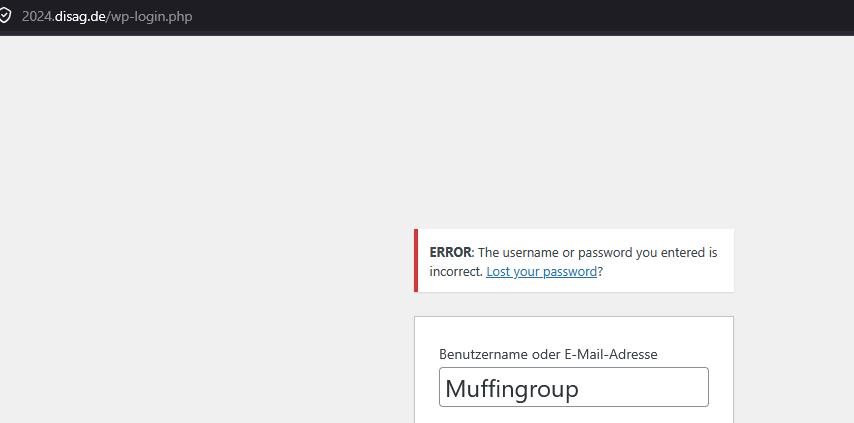Screen dimensions: 854x423
Task: Click the word 'incorrect' in the error message
Action: [456, 271]
